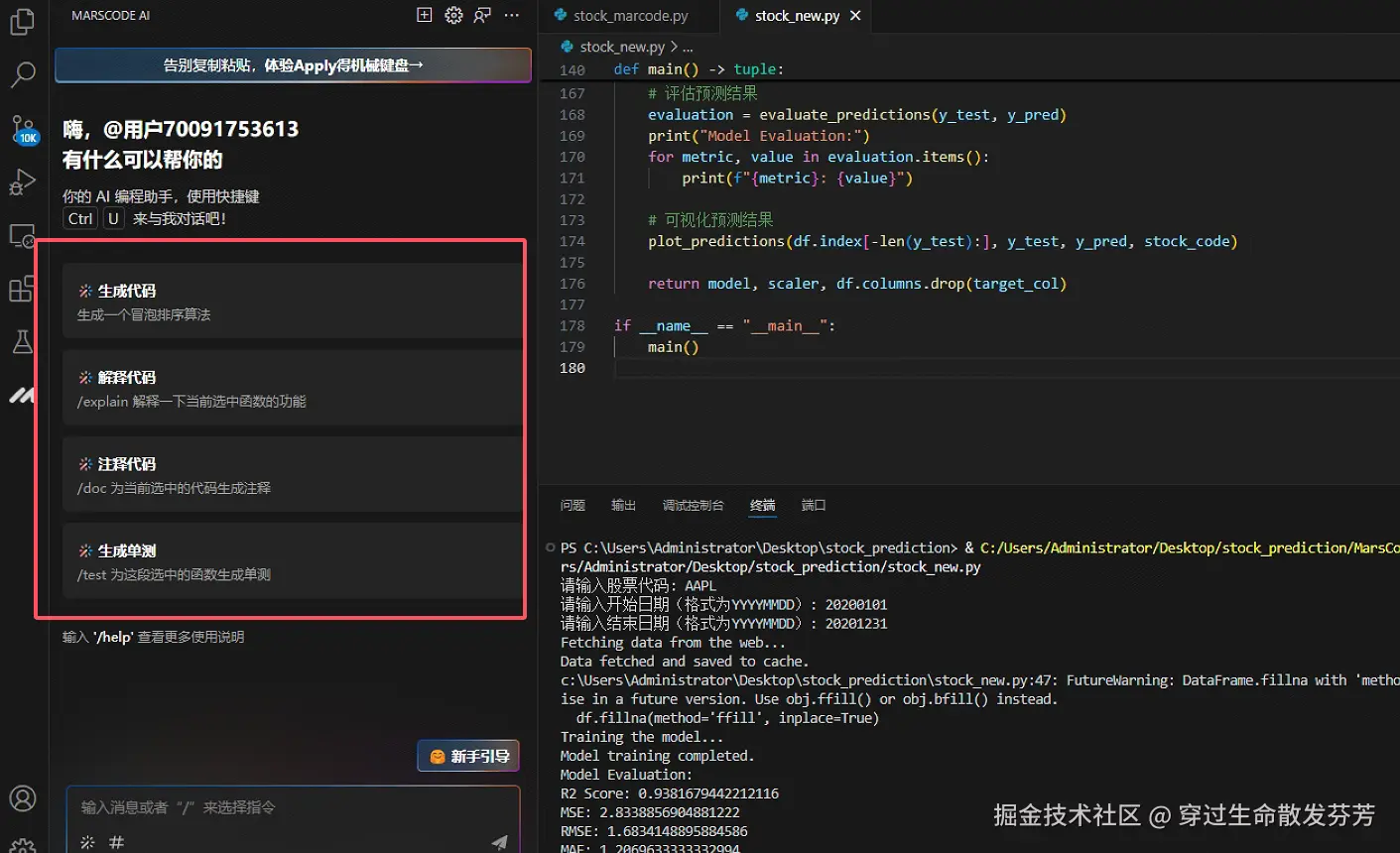Open the Explorer files view
The width and height of the screenshot is (1400, 853).
pos(22,21)
